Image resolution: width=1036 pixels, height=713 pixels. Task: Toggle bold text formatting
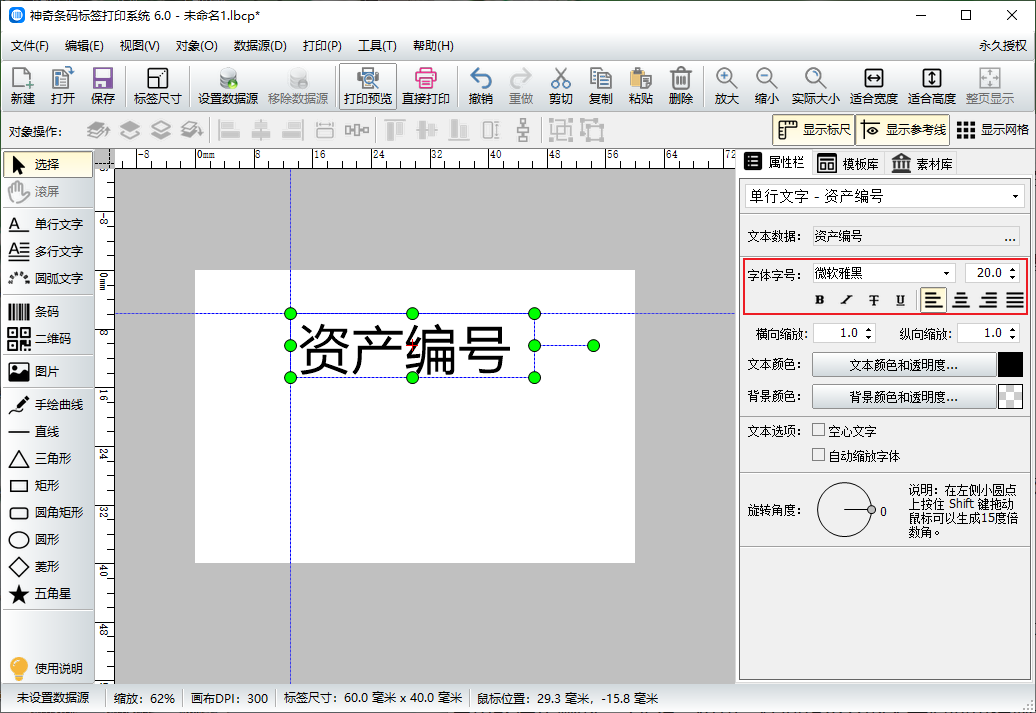(x=819, y=300)
